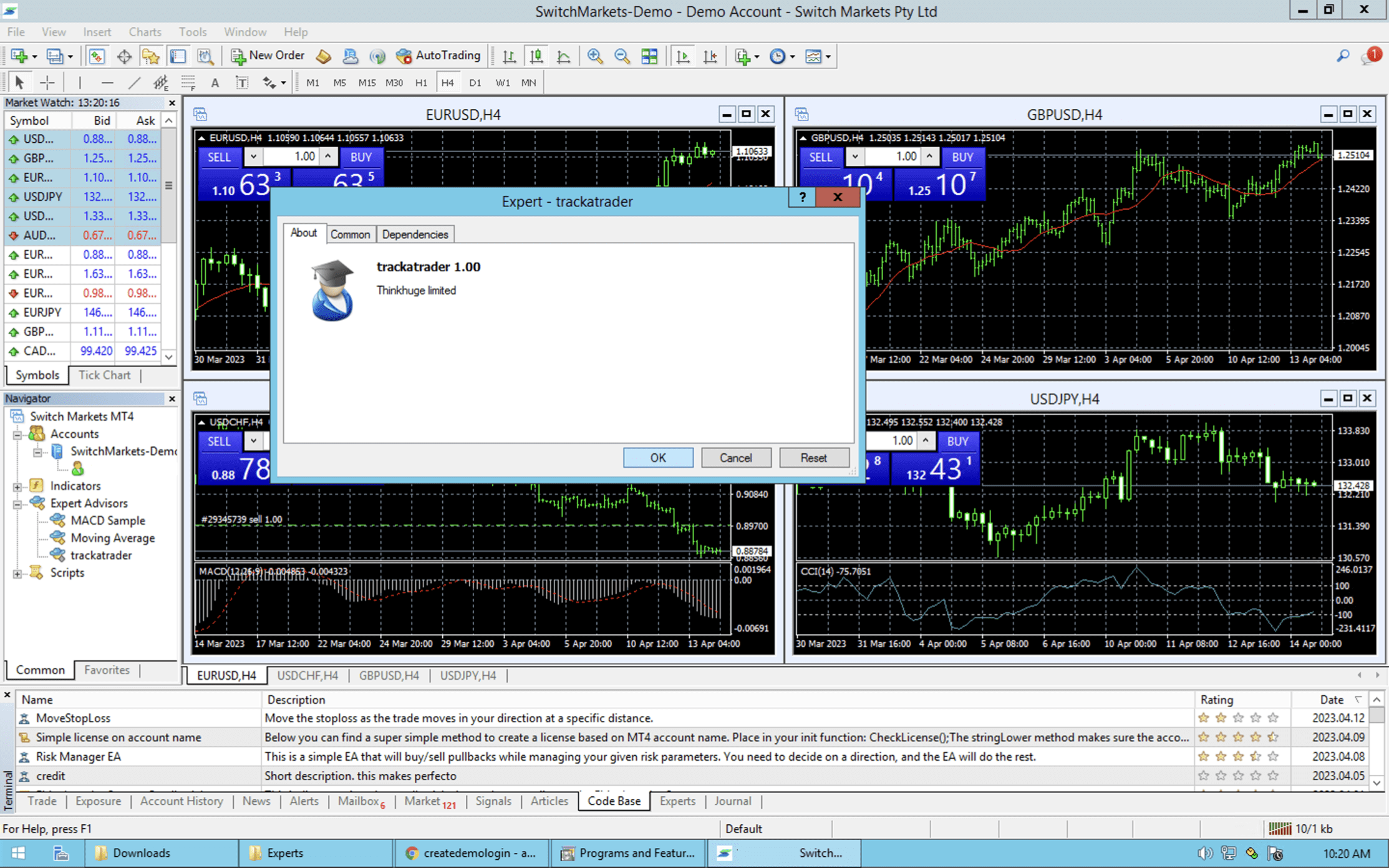Toggle the H4 timeframe button
This screenshot has height=868, width=1389.
447,82
